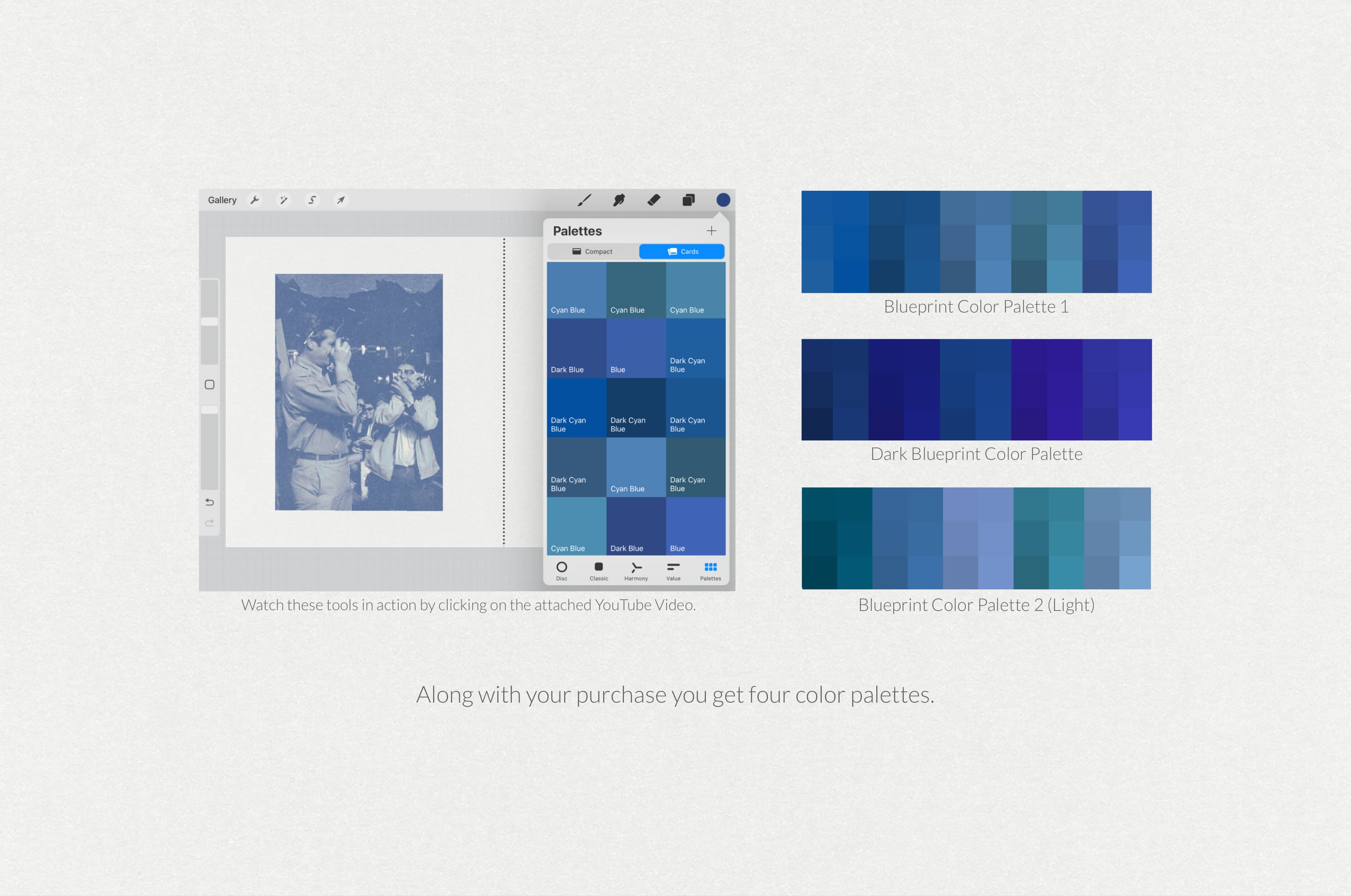Viewport: 1351px width, 896px height.
Task: Select the Palettes tab
Action: coord(710,570)
